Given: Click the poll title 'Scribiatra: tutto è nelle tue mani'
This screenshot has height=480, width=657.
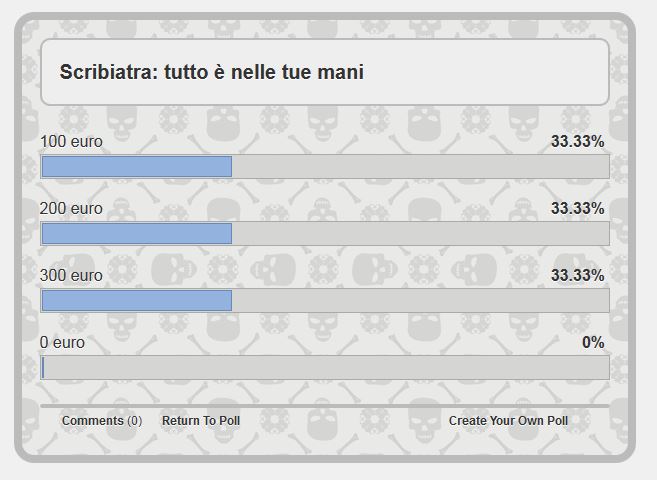Looking at the screenshot, I should (211, 72).
